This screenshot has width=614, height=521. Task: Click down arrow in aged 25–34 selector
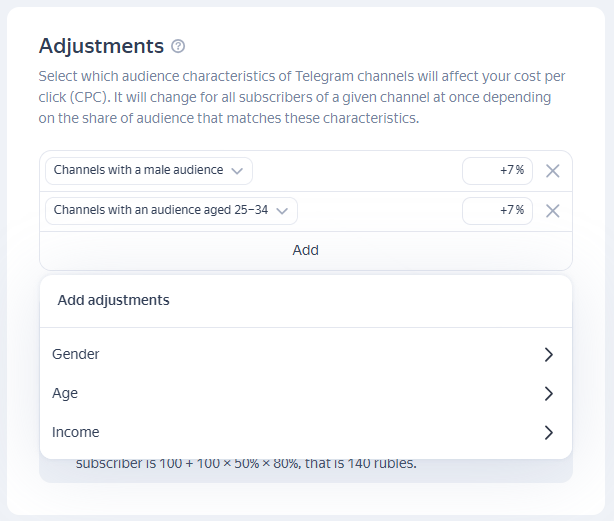click(282, 211)
